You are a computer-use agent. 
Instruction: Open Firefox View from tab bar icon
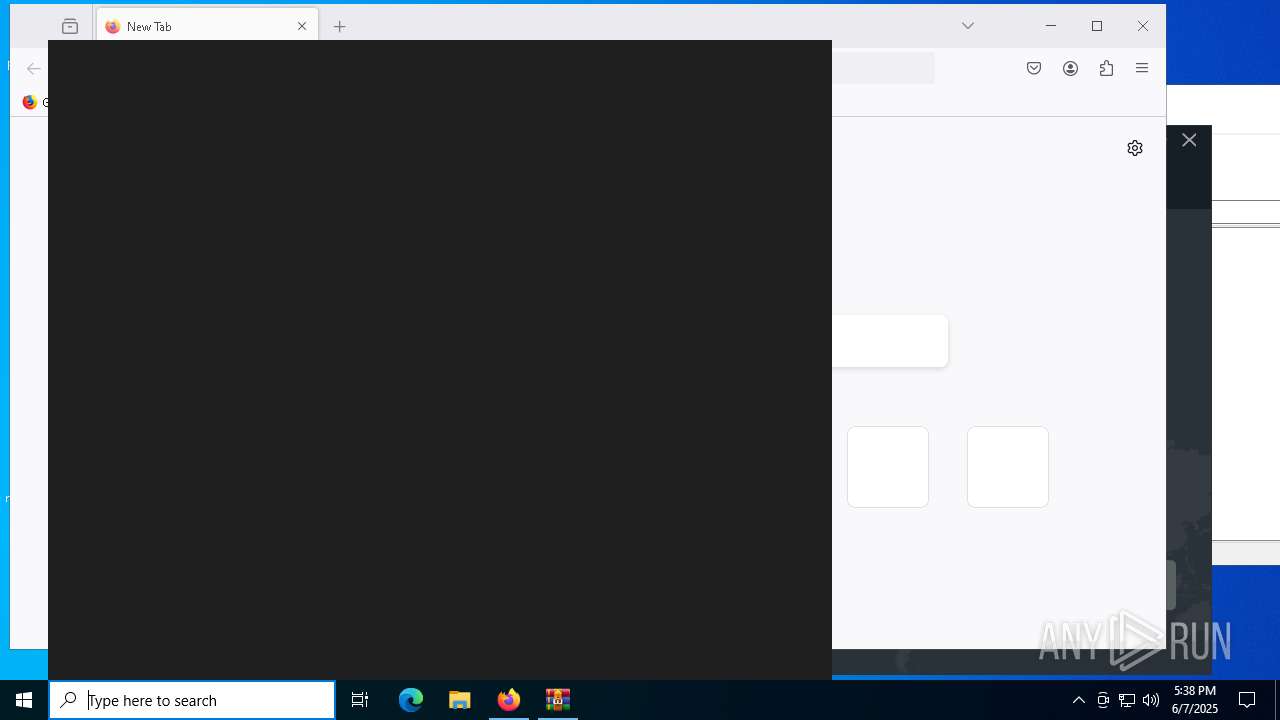click(70, 27)
